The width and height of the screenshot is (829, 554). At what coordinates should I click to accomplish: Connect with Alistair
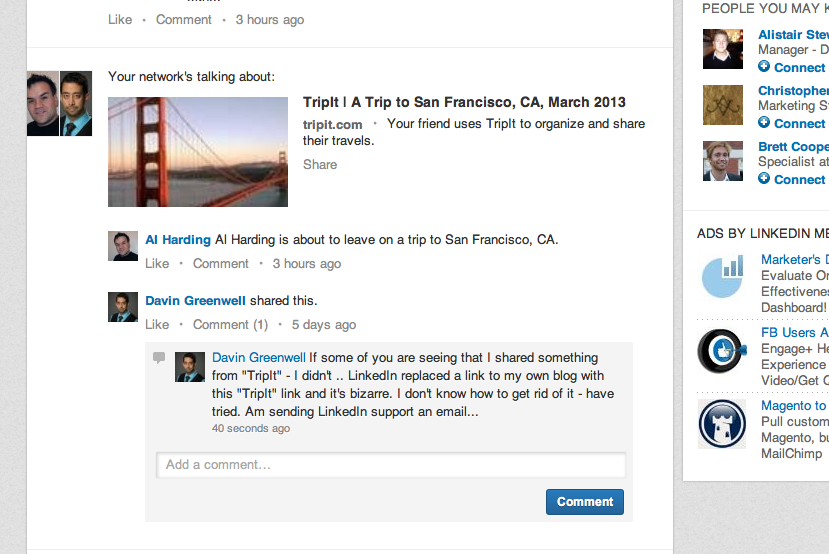pyautogui.click(x=799, y=68)
